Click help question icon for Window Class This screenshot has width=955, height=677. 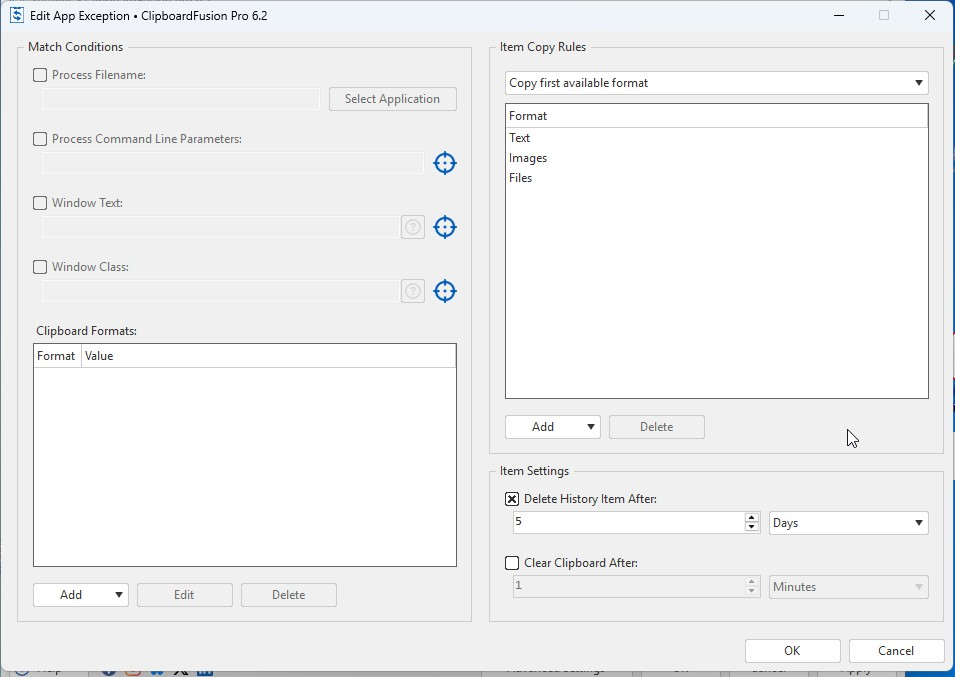(x=412, y=291)
